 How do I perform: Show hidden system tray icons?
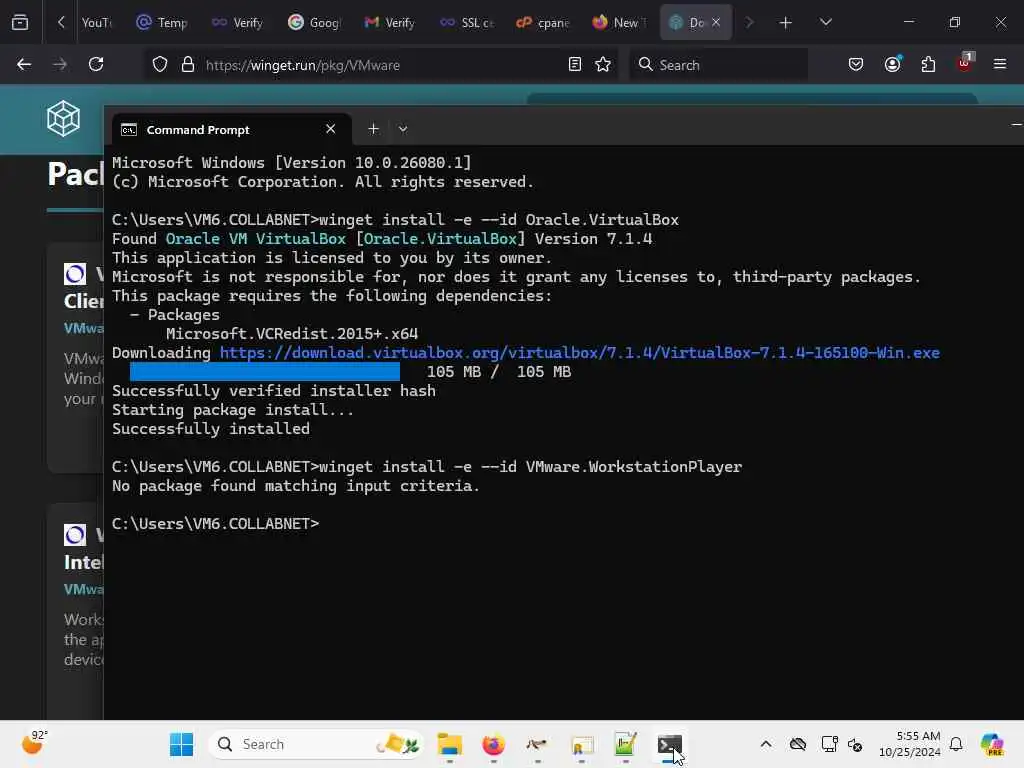766,744
